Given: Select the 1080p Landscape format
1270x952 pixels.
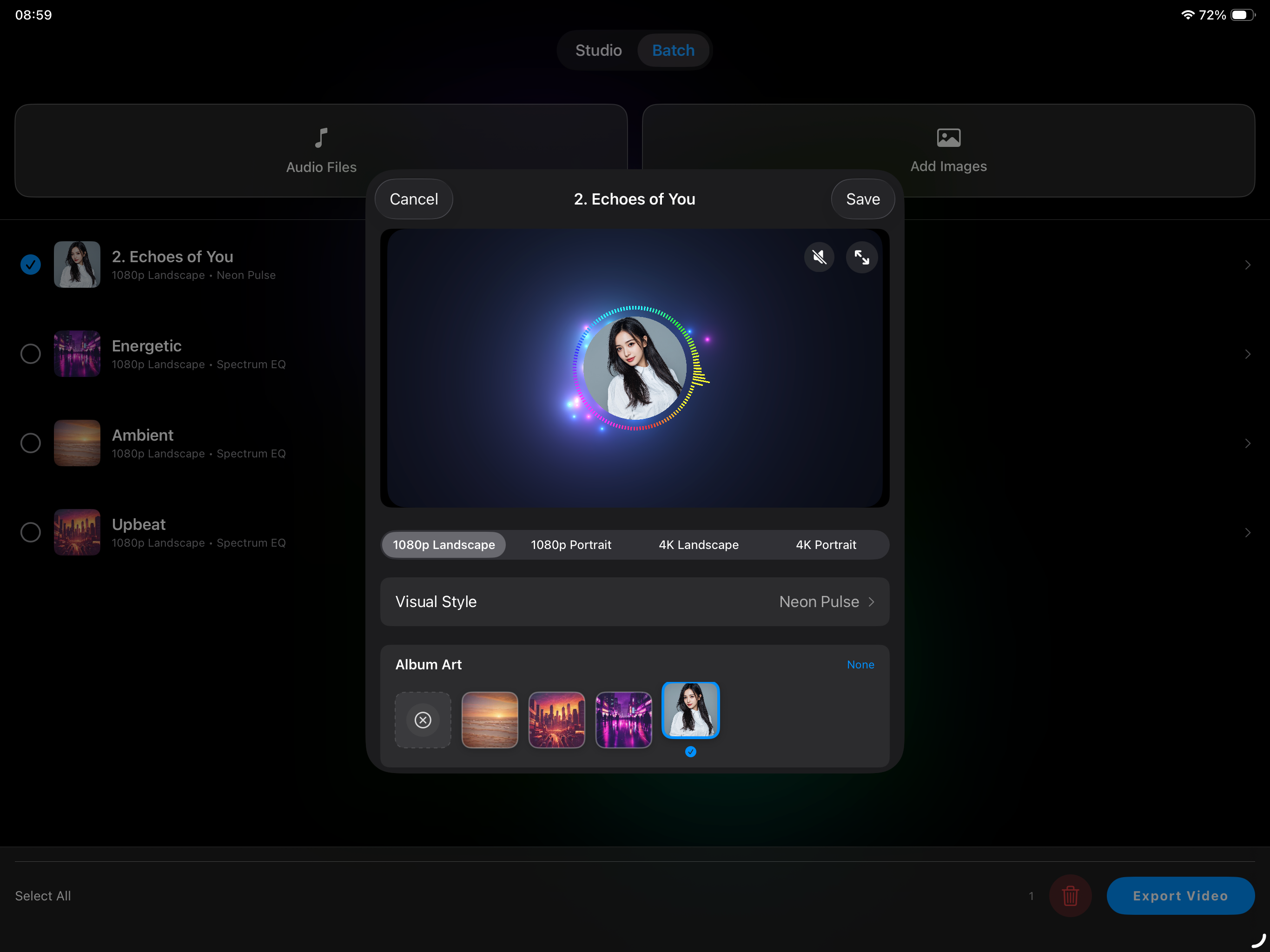Looking at the screenshot, I should pos(444,544).
